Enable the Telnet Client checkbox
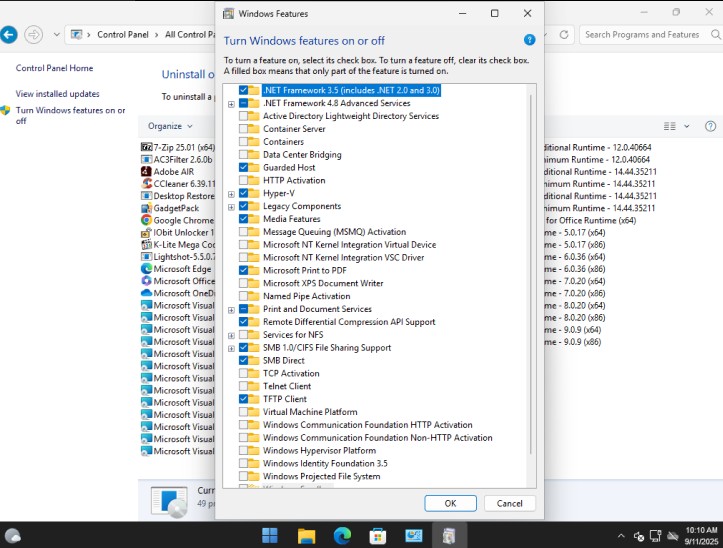The width and height of the screenshot is (723, 548). (x=243, y=386)
